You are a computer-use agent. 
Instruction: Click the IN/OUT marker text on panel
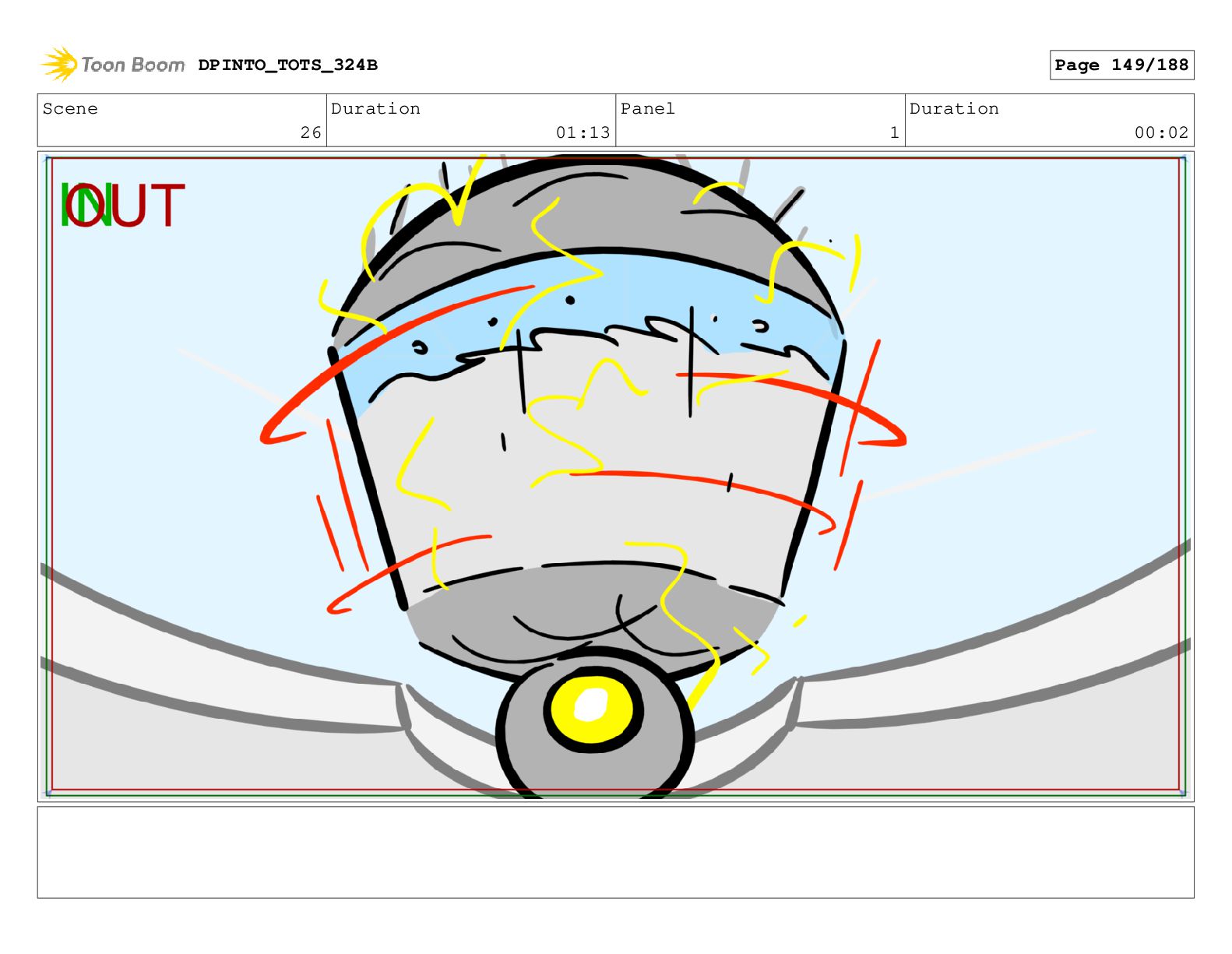point(123,206)
